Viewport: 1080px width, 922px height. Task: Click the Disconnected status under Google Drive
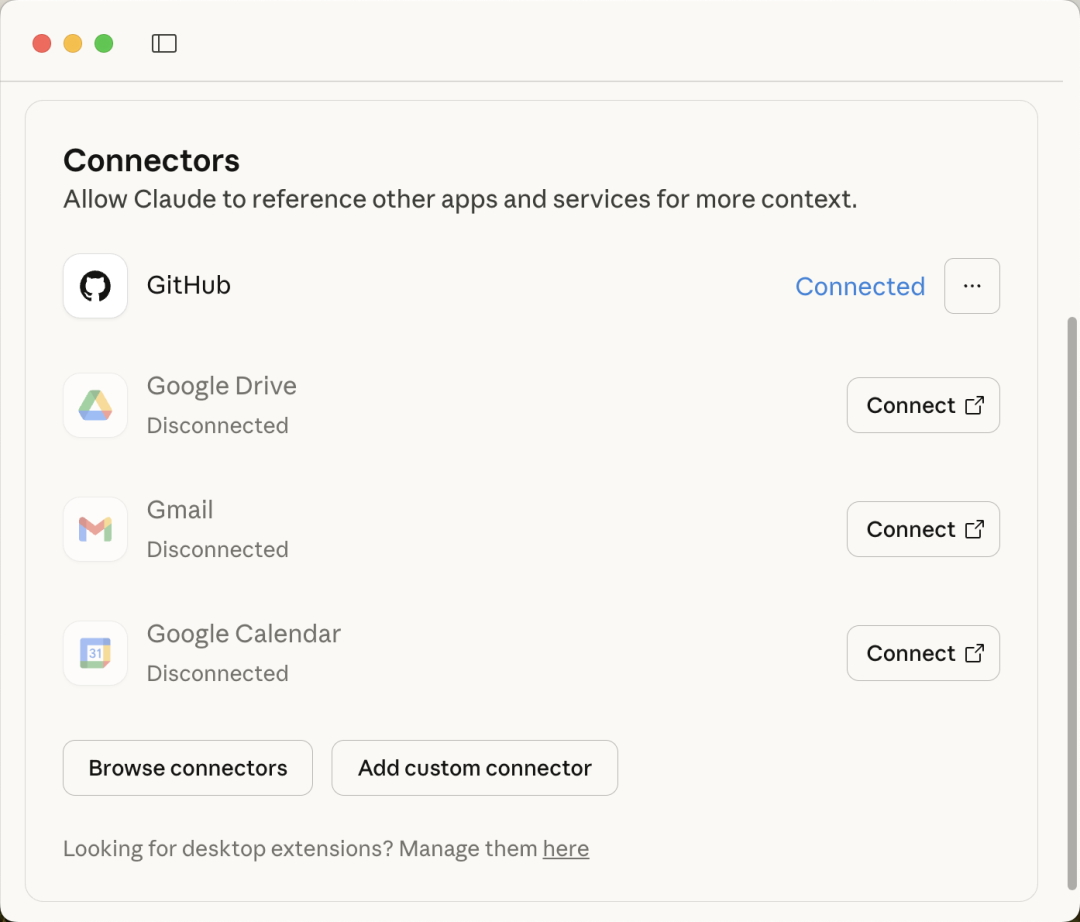pos(218,426)
